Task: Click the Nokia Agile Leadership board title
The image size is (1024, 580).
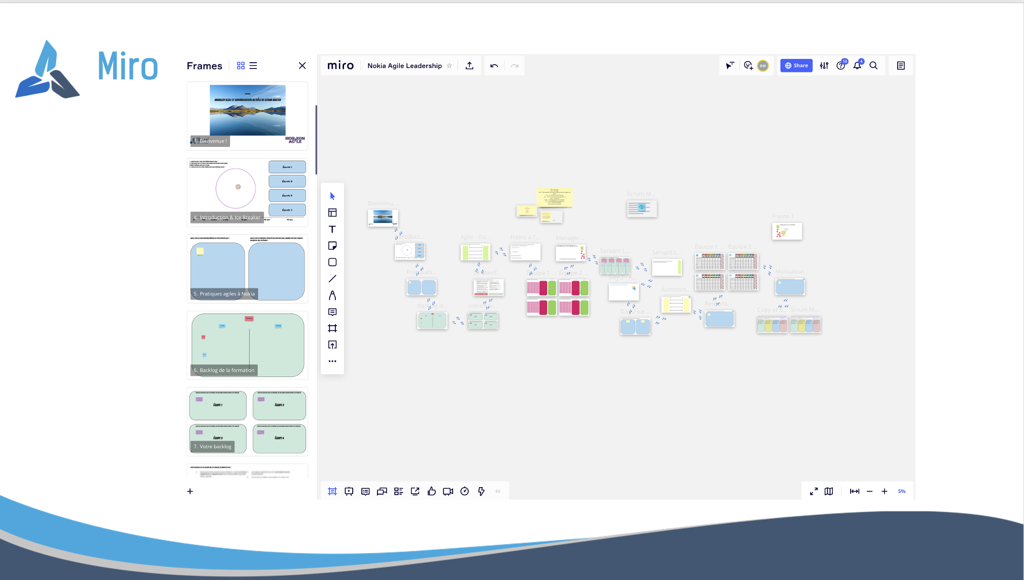Action: [404, 66]
